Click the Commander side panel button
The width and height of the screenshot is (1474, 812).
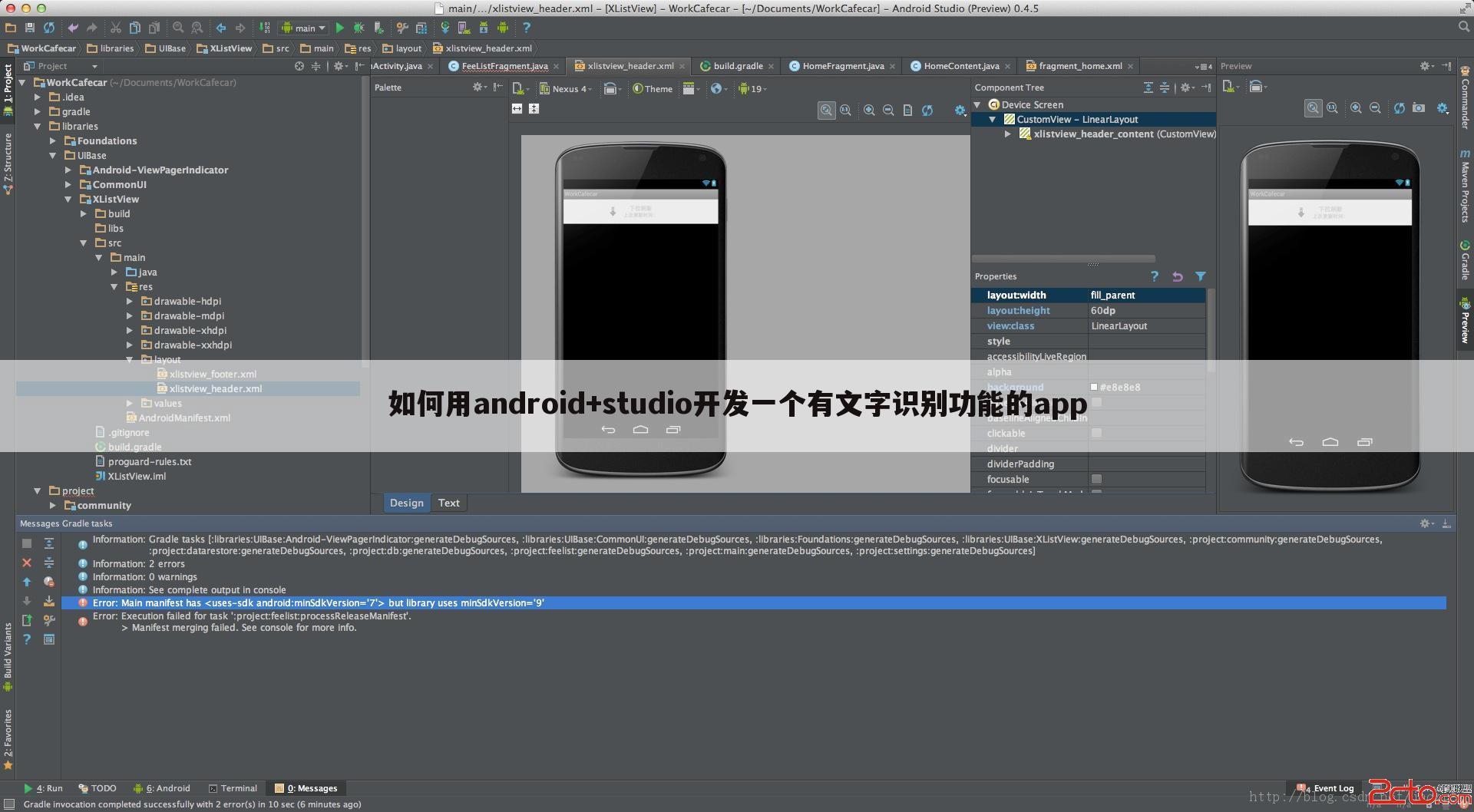click(x=1466, y=98)
